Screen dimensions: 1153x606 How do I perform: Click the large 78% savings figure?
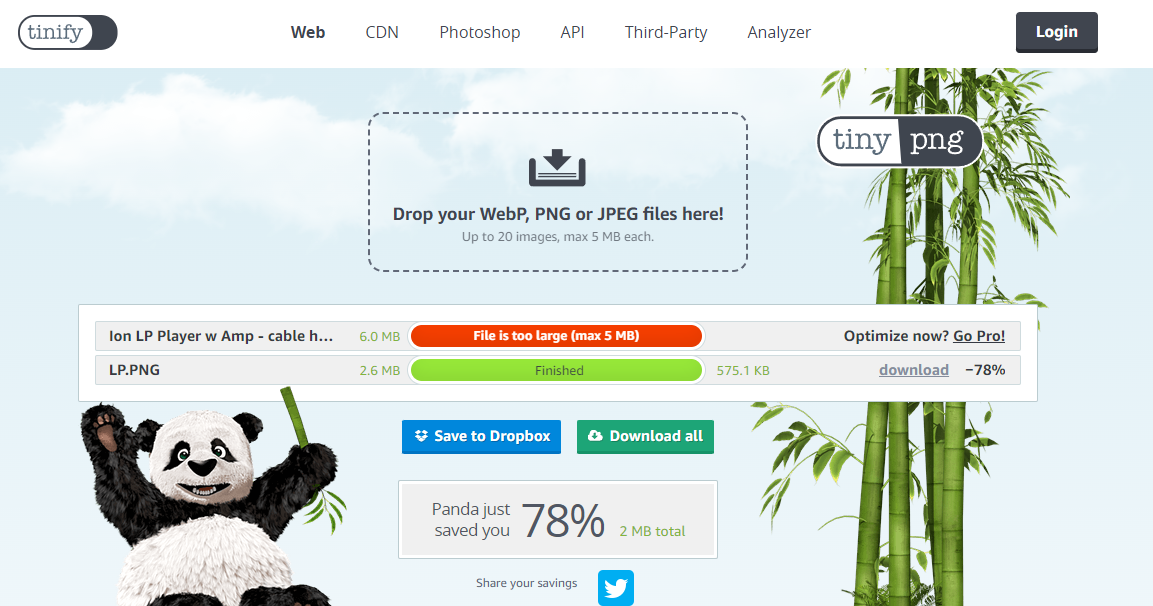coord(563,521)
